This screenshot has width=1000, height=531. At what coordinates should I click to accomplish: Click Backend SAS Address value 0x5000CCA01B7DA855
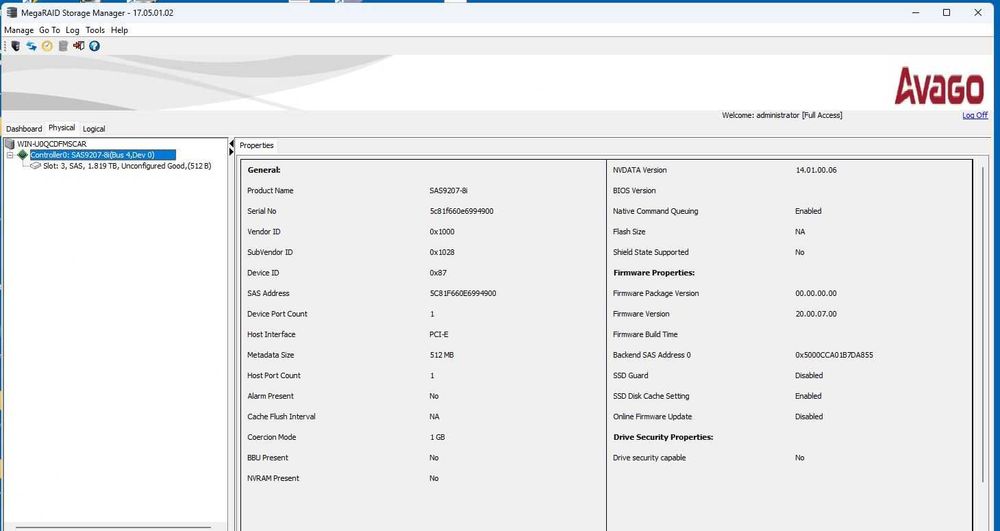pyautogui.click(x=834, y=355)
